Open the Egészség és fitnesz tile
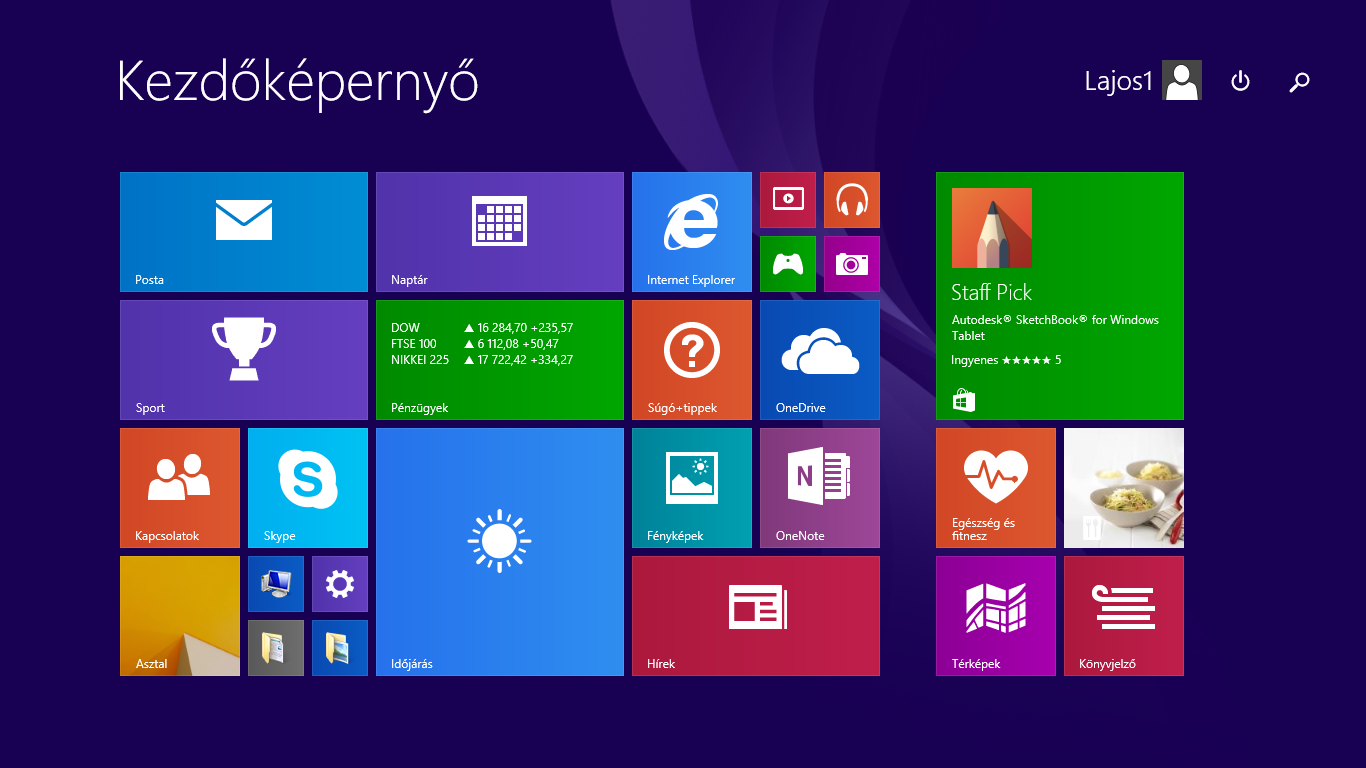 pyautogui.click(x=996, y=488)
